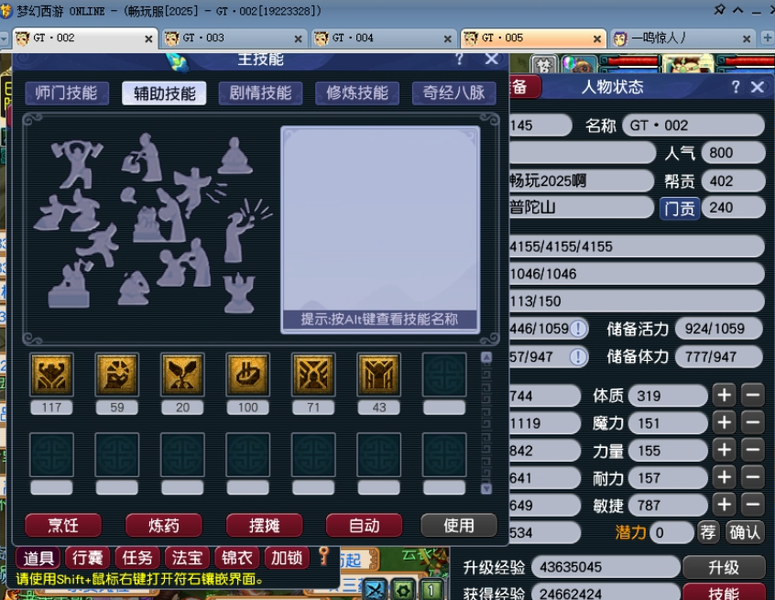775x600 pixels.
Task: Click the help question mark in 人物状态 panel
Action: [x=735, y=87]
